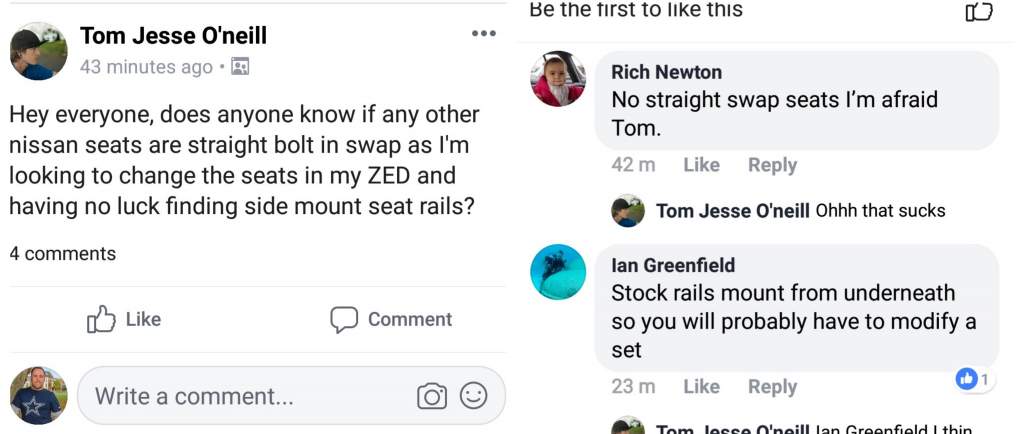This screenshot has width=1024, height=434.
Task: Like Ian Greenfield's comment
Action: [701, 386]
